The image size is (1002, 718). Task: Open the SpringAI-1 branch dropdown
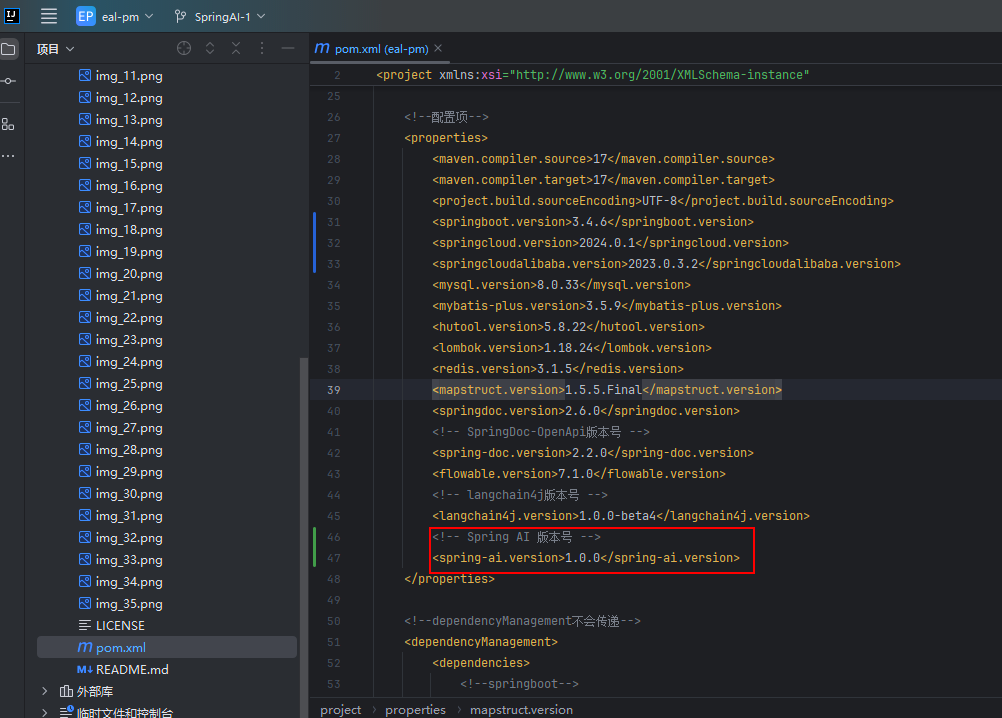pos(220,17)
